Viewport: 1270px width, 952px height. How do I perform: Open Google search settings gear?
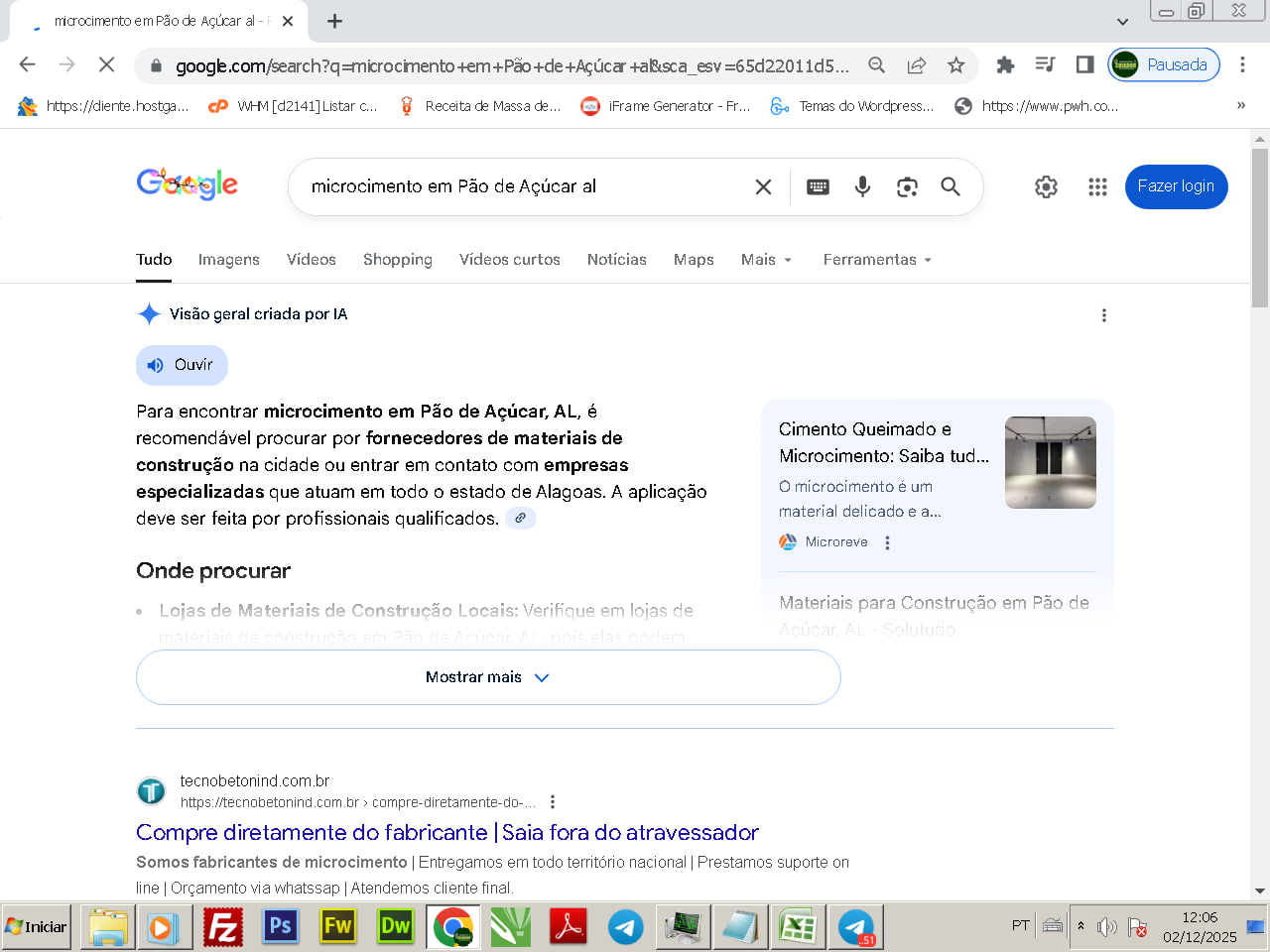[1046, 186]
